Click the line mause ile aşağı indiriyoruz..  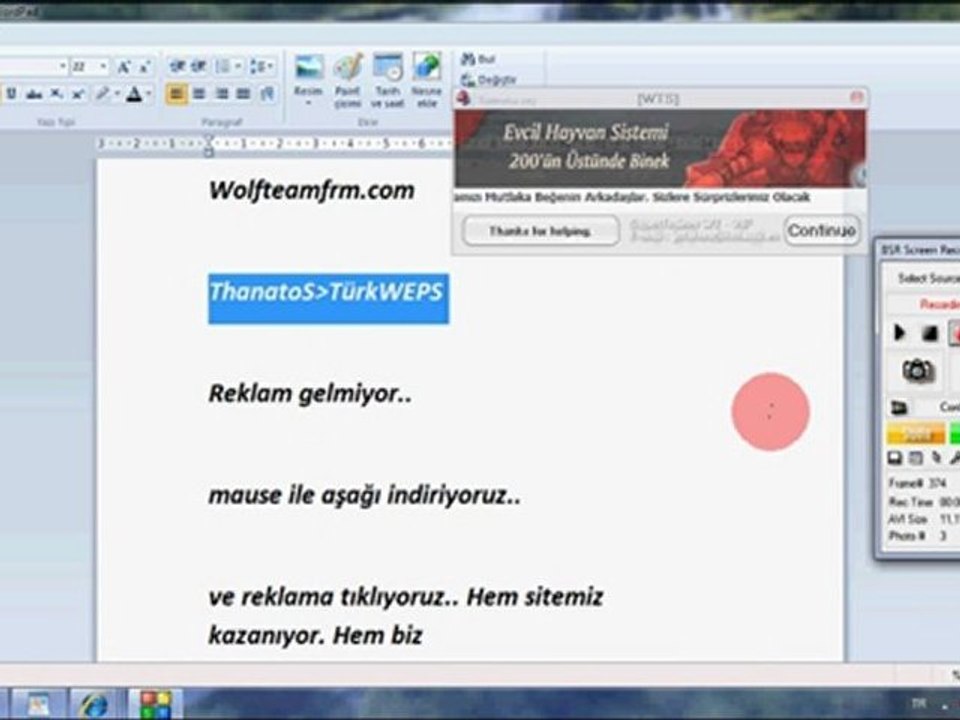(x=364, y=495)
